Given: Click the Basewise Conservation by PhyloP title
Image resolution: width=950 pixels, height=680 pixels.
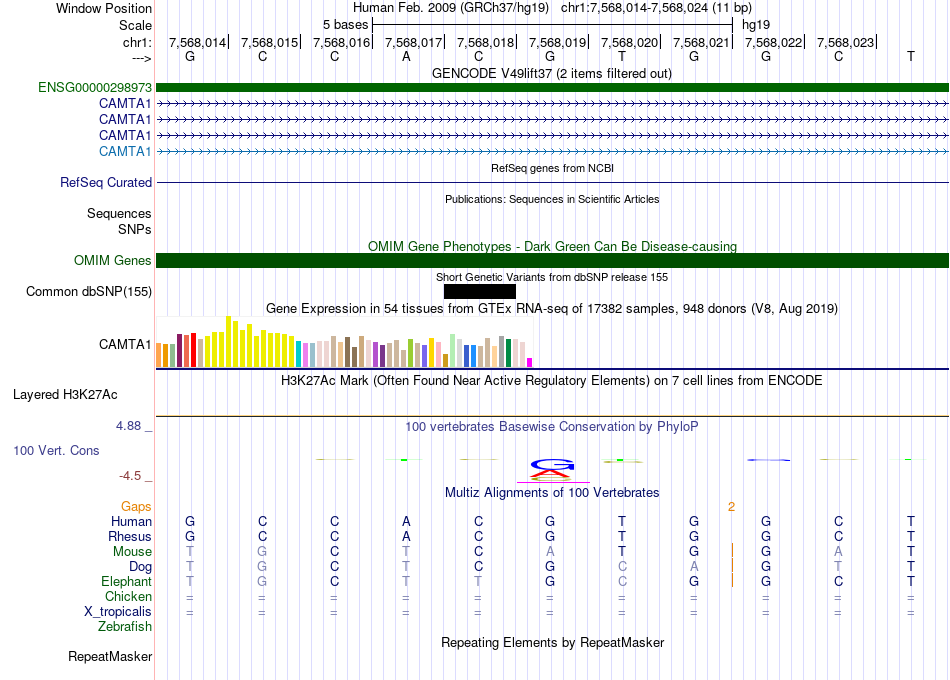Looking at the screenshot, I should pos(552,427).
